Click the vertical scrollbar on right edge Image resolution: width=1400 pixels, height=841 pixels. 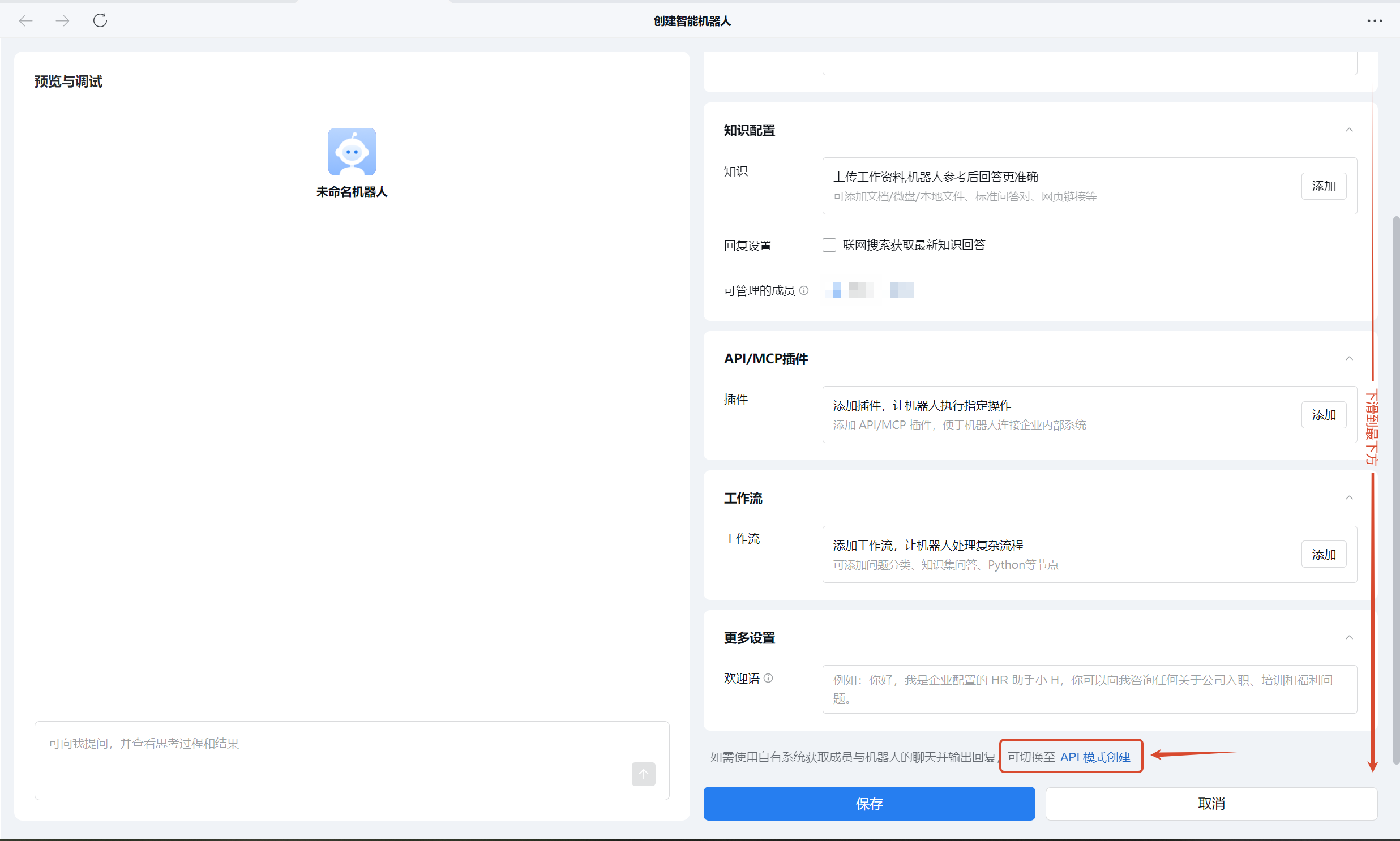click(x=1396, y=490)
